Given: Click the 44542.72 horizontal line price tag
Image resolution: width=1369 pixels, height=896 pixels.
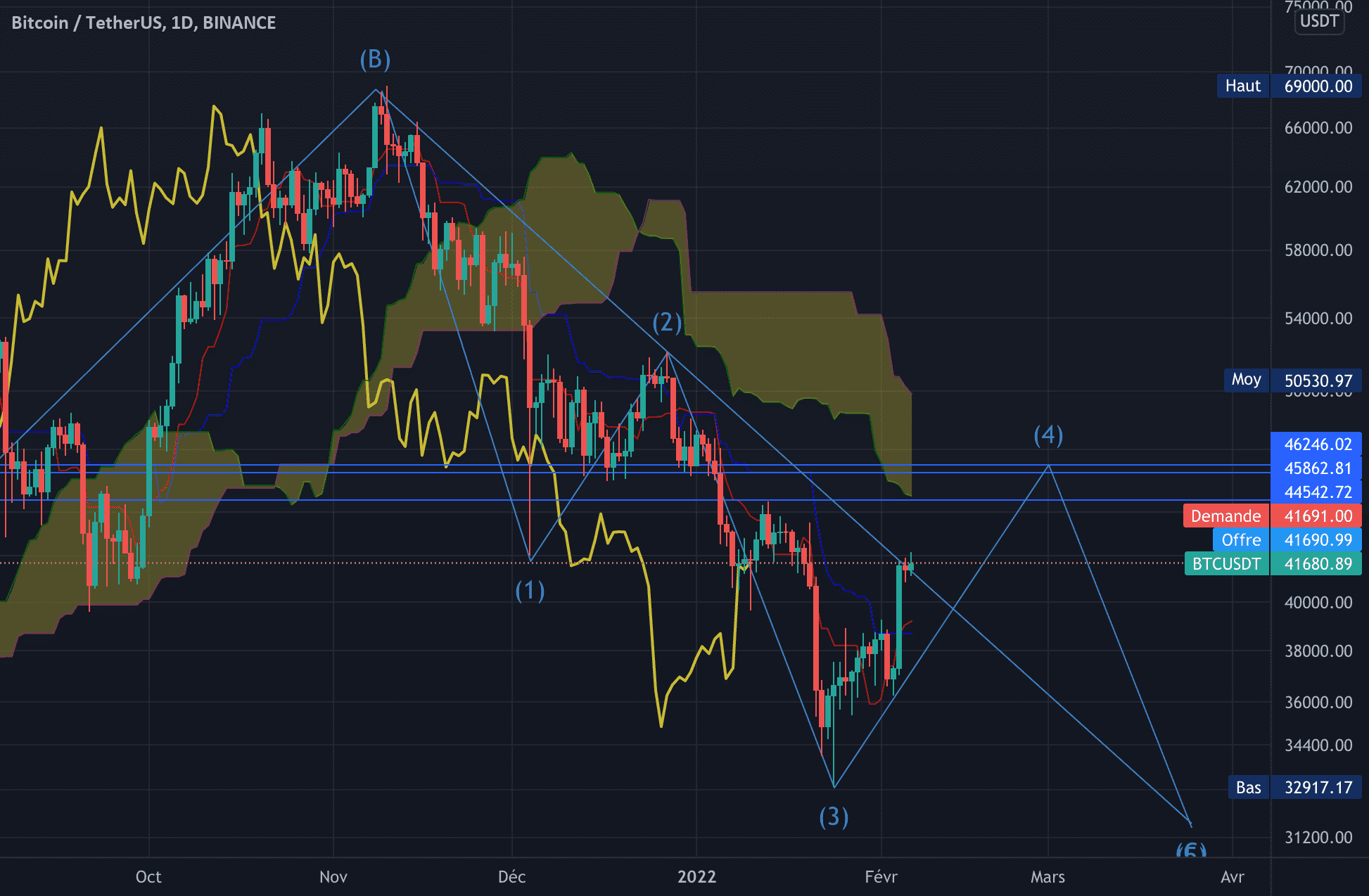Looking at the screenshot, I should [1316, 492].
